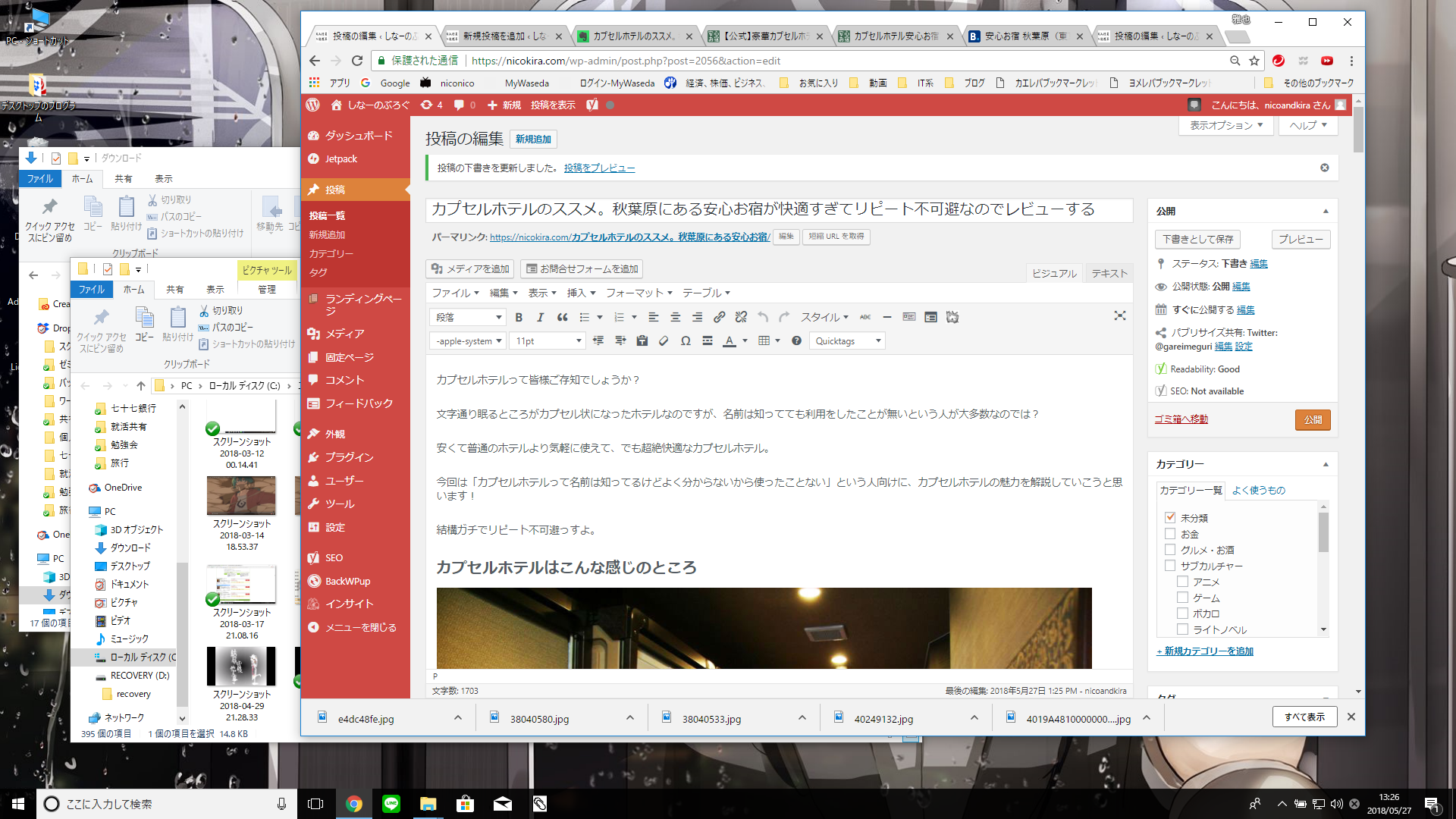Toggle bold formatting in editor toolbar

click(519, 317)
